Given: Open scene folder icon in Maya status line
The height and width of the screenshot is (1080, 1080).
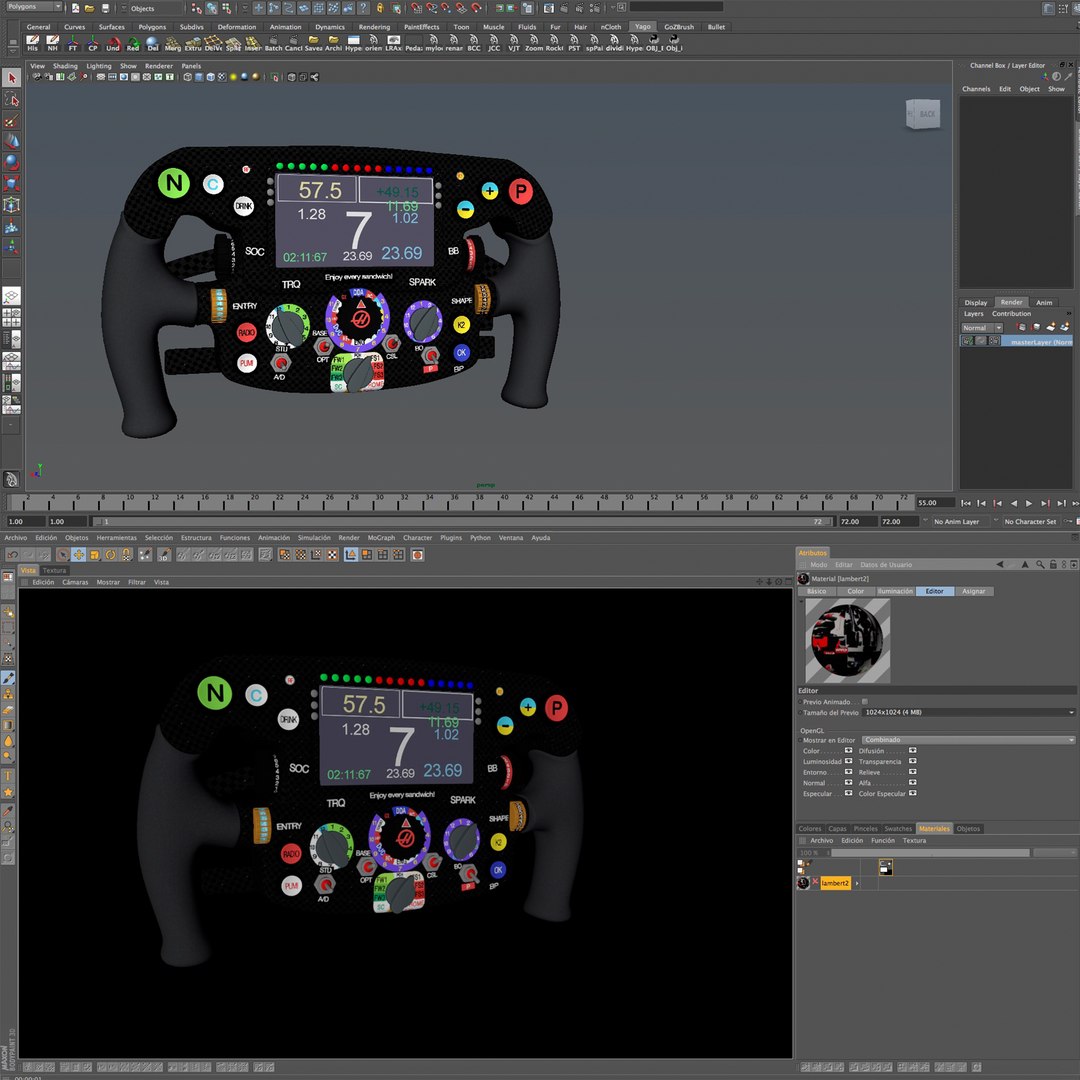Looking at the screenshot, I should coord(90,8).
